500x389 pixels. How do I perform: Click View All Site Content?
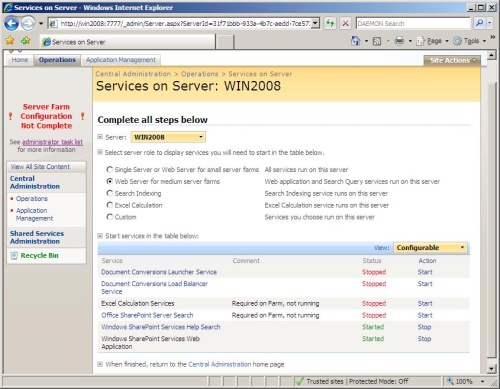coord(40,167)
